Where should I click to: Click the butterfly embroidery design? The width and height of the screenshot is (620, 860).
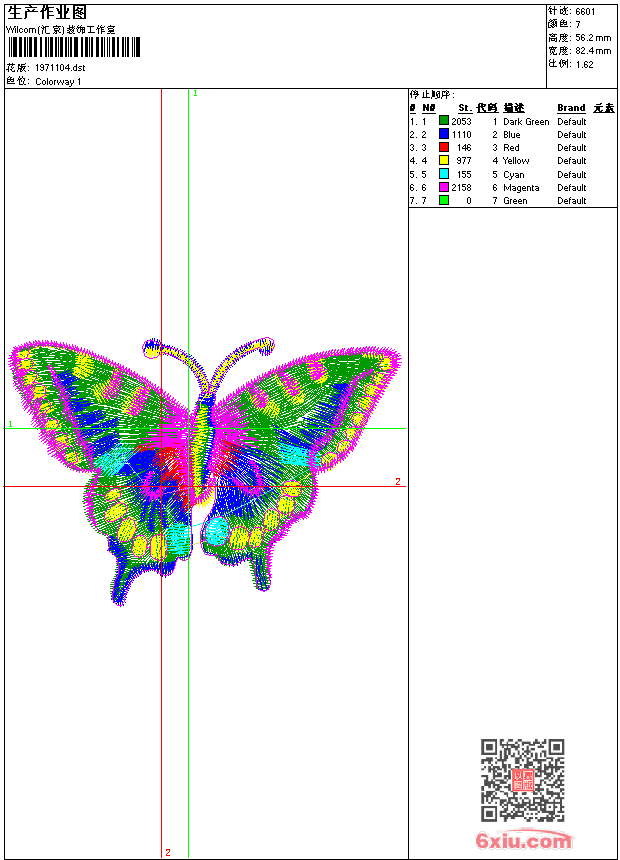point(204,472)
